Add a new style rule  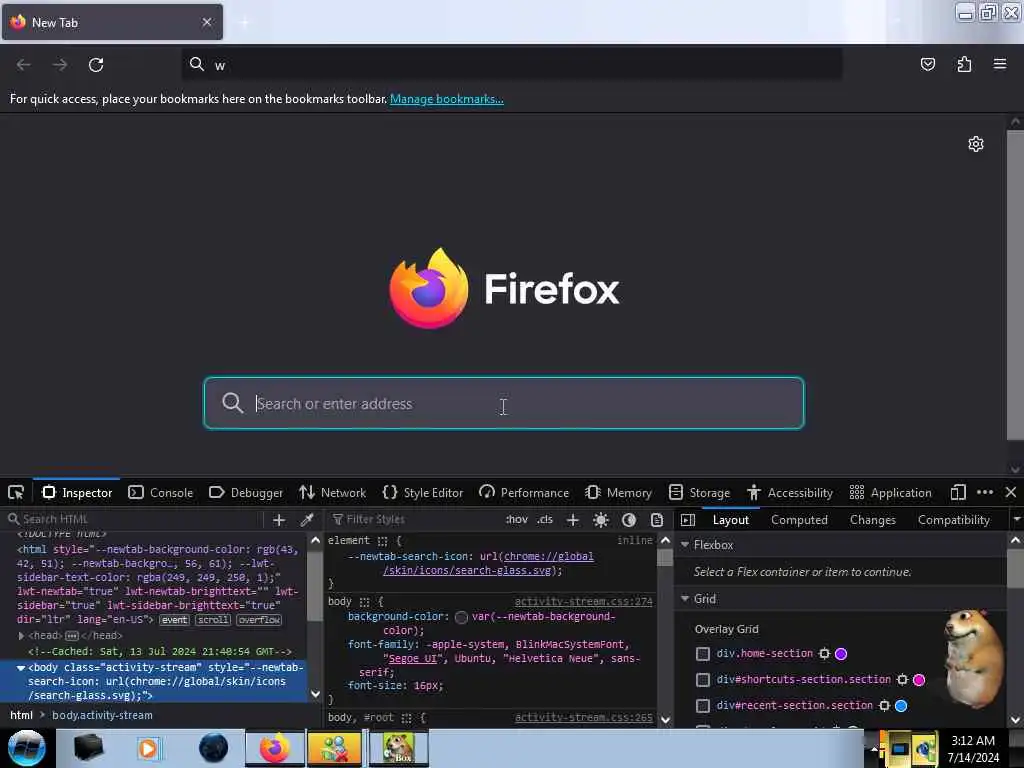[x=573, y=520]
